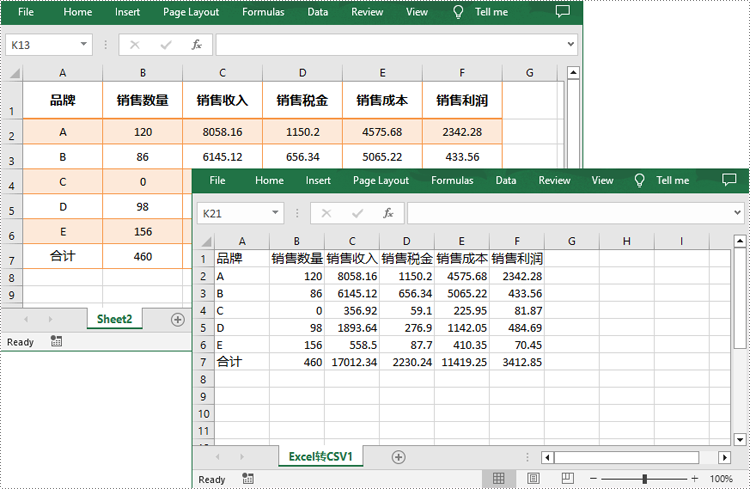Image resolution: width=750 pixels, height=489 pixels.
Task: Click zoom slider handle
Action: click(645, 478)
